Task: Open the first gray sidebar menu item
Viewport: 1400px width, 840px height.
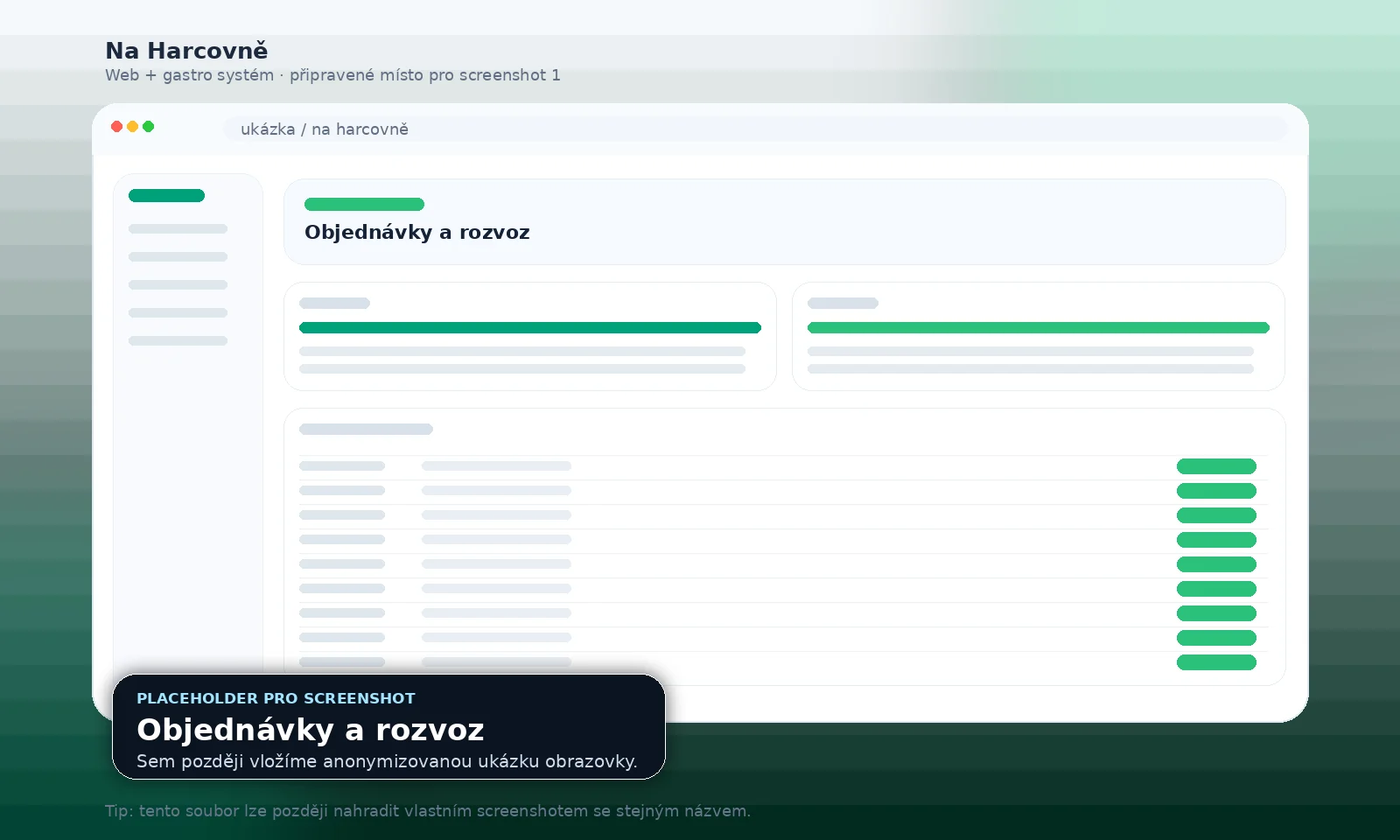Action: pos(178,229)
